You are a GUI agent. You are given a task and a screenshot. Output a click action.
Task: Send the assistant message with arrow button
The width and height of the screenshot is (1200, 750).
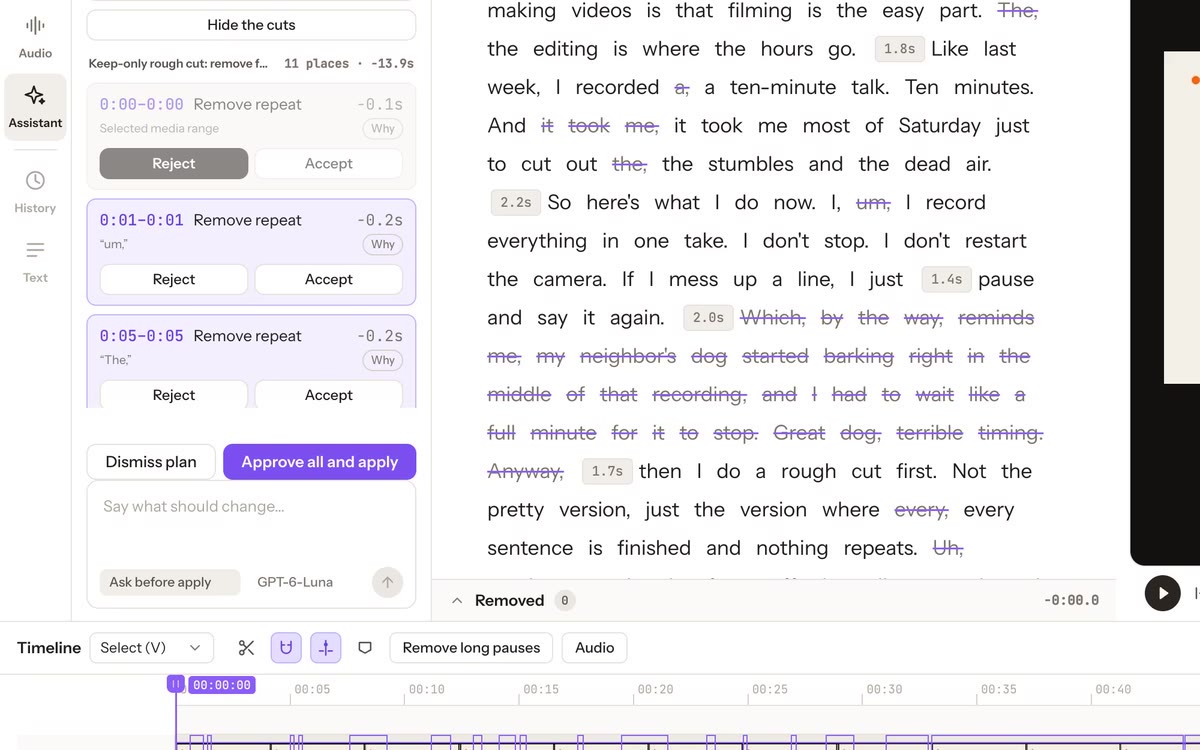point(387,582)
